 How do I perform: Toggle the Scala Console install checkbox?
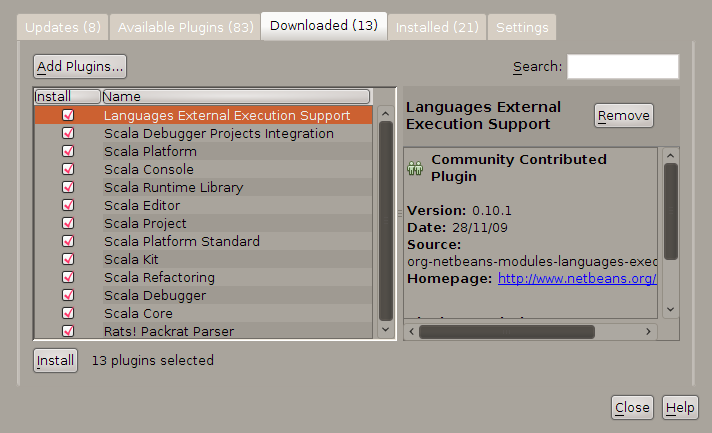[68, 169]
